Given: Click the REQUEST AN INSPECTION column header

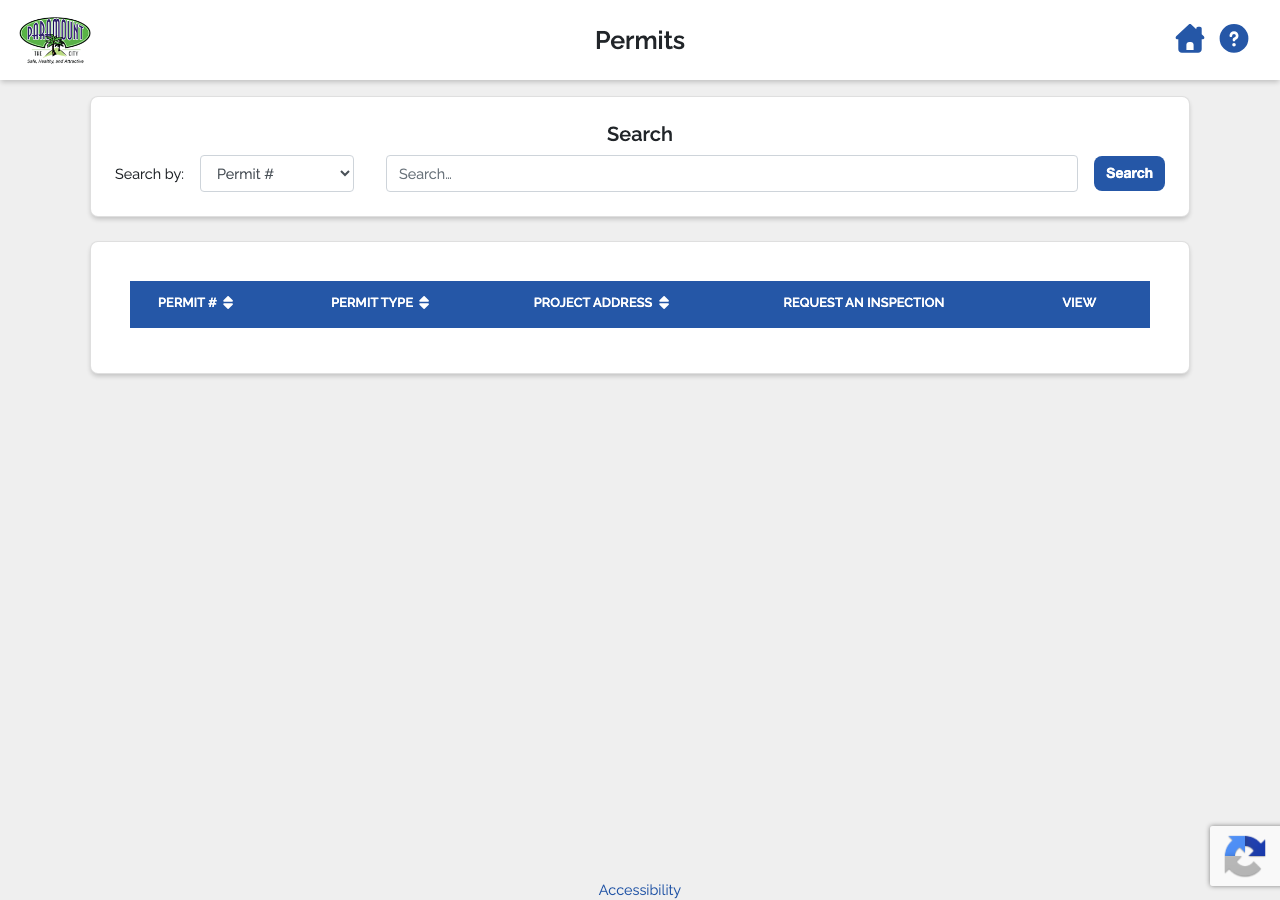Looking at the screenshot, I should coord(864,303).
